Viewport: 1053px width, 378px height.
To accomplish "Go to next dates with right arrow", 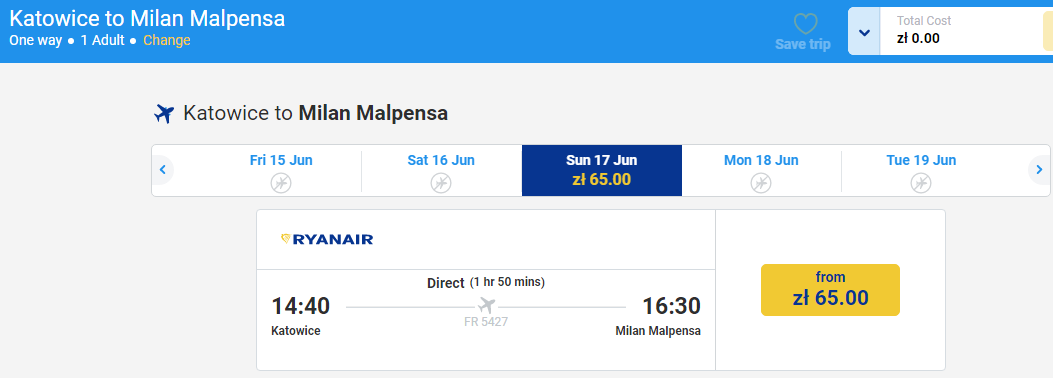I will pos(1039,170).
